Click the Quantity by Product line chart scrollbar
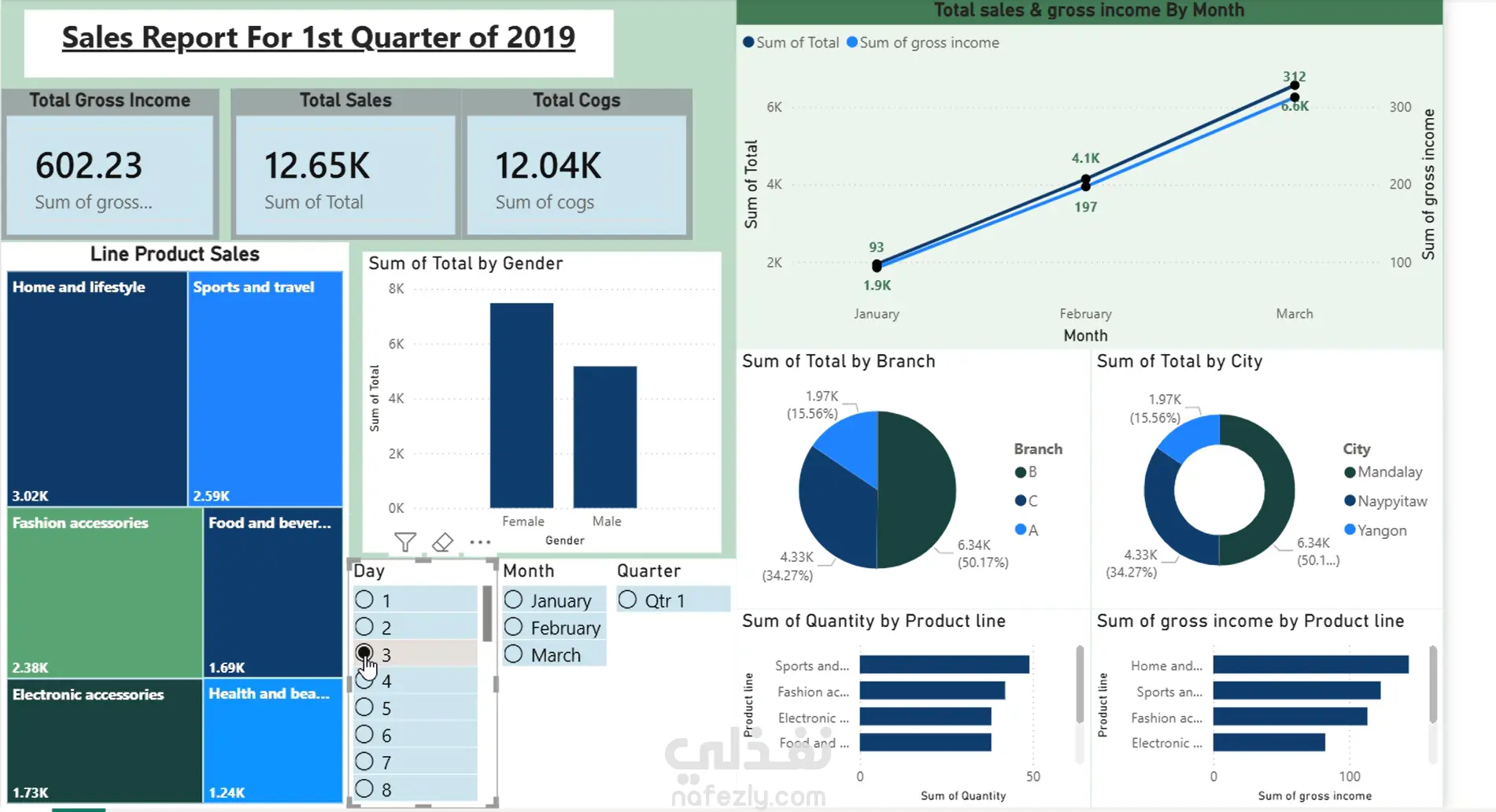Screen dimensions: 1496x812 [1080, 685]
